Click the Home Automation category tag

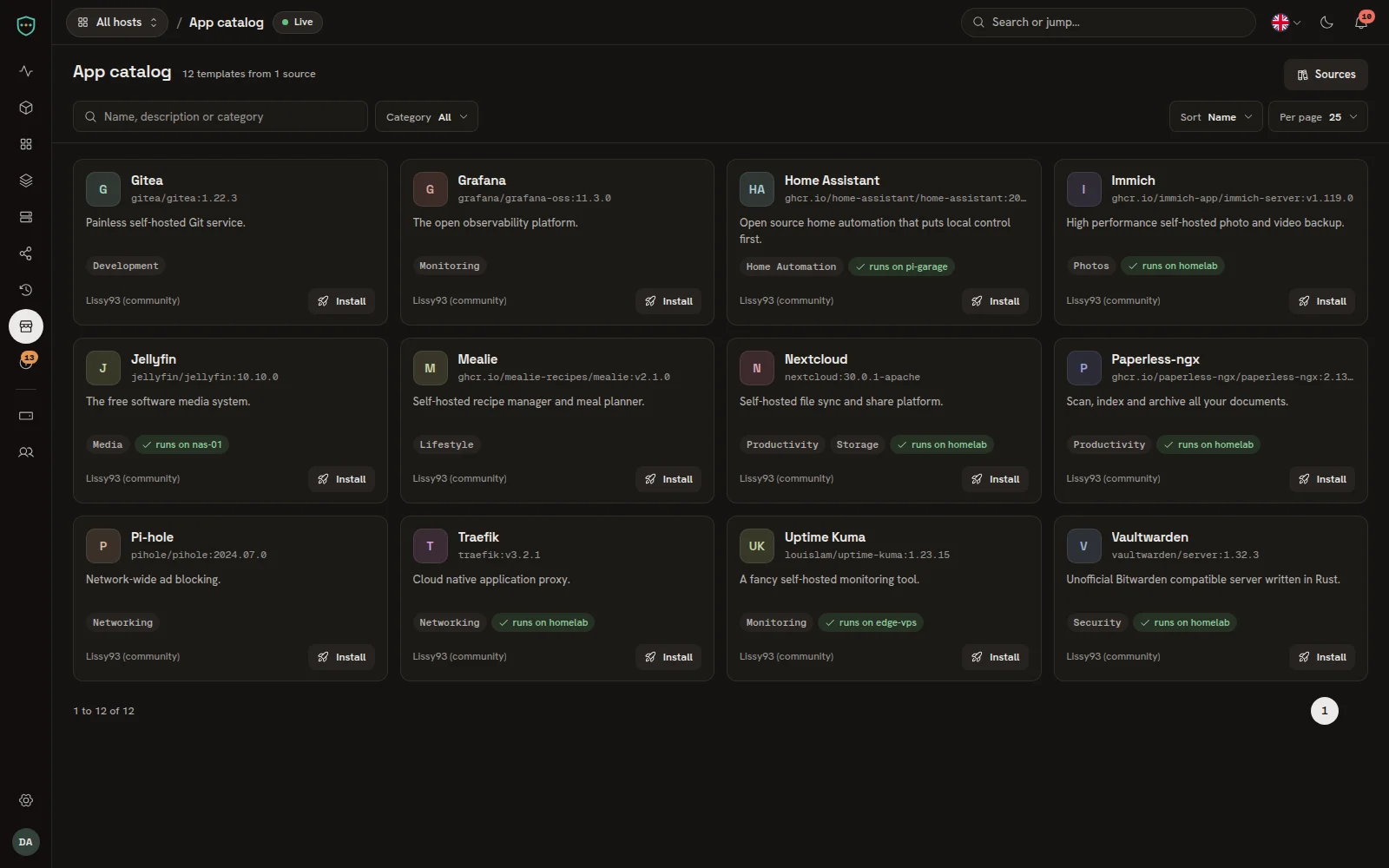pyautogui.click(x=791, y=266)
